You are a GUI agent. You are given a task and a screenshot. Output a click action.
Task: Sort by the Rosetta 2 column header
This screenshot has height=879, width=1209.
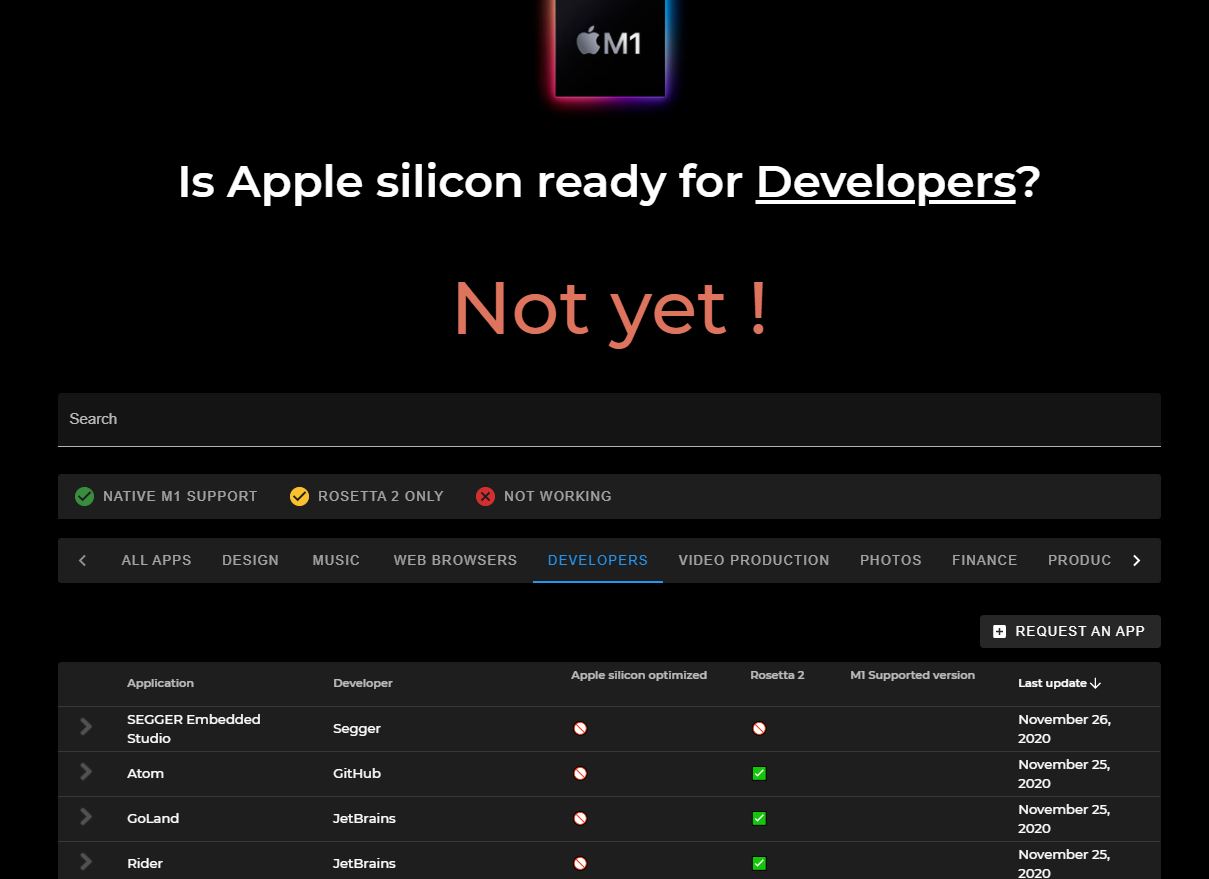coord(777,675)
